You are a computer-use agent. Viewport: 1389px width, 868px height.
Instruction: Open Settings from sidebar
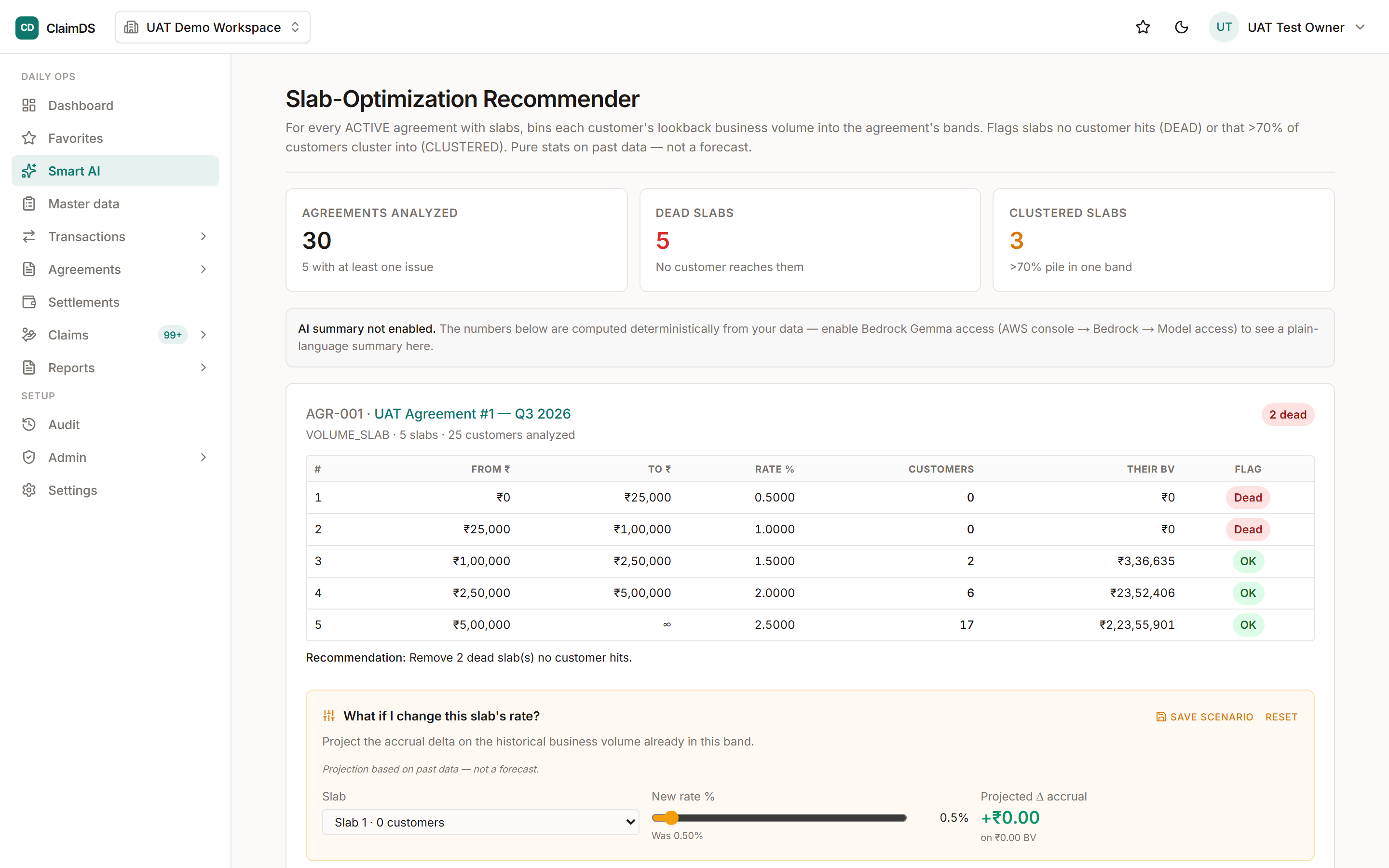(115, 489)
